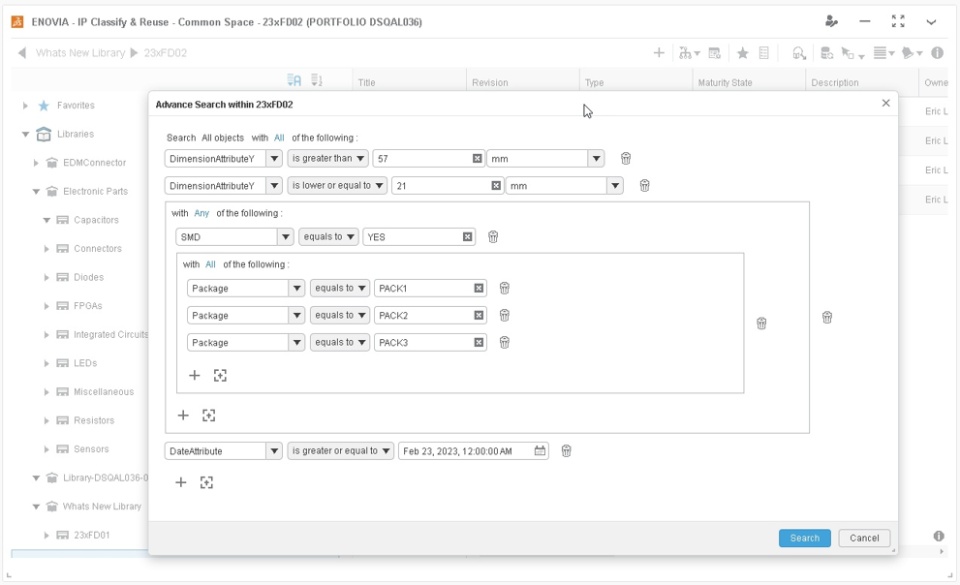The image size is (960, 585).
Task: Click Whats New Library breadcrumb
Action: click(x=80, y=53)
